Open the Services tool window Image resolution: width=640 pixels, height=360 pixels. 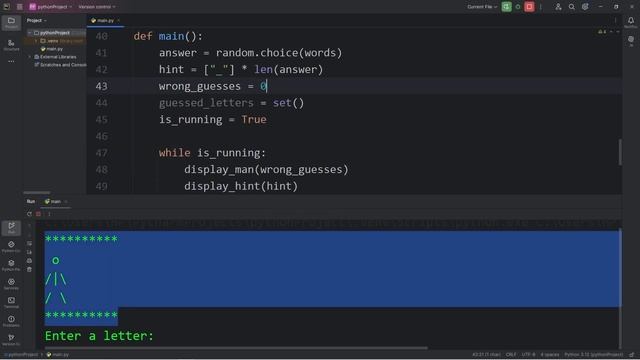pyautogui.click(x=11, y=284)
